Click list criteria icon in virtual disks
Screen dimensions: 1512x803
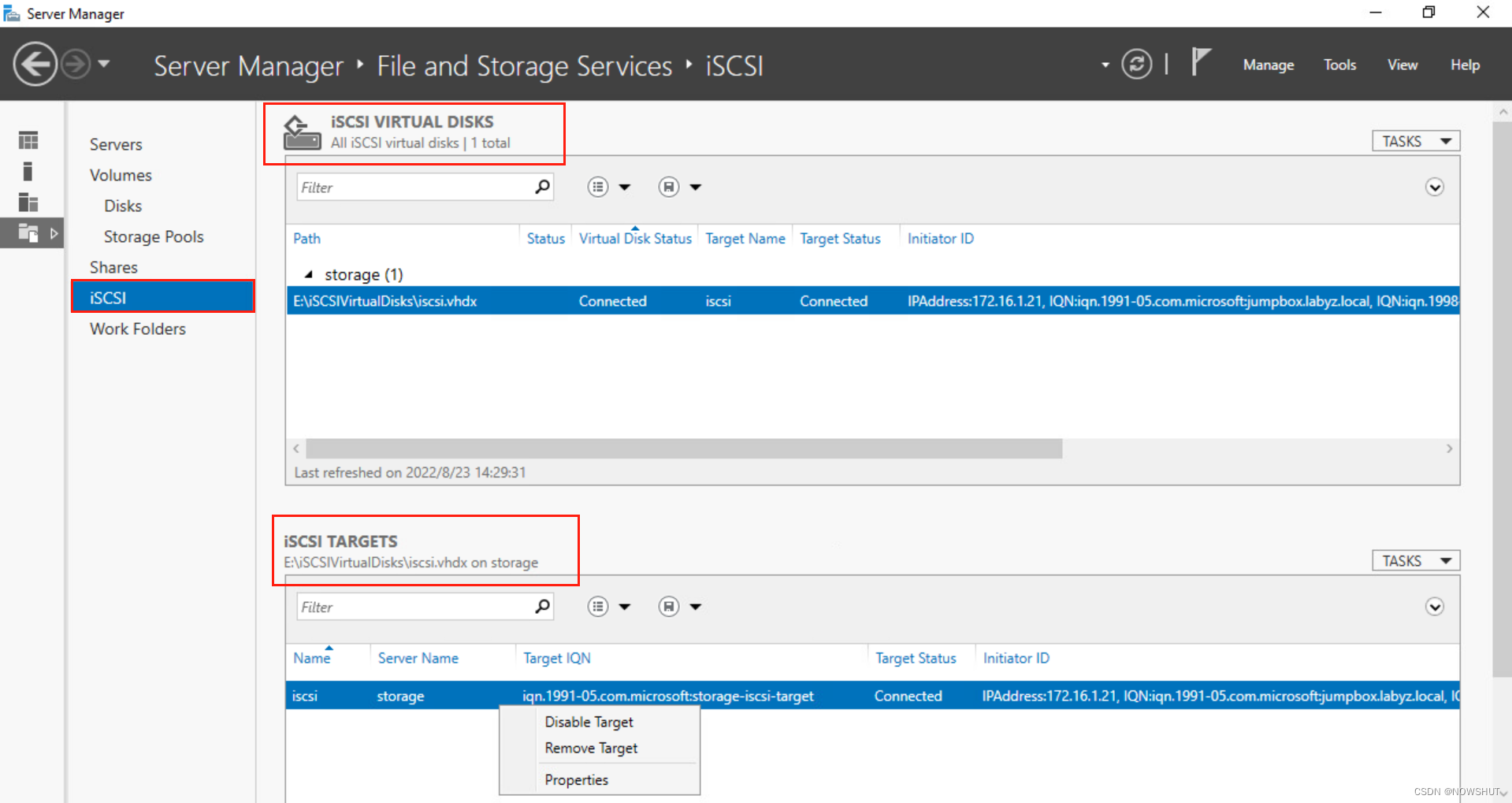click(598, 188)
